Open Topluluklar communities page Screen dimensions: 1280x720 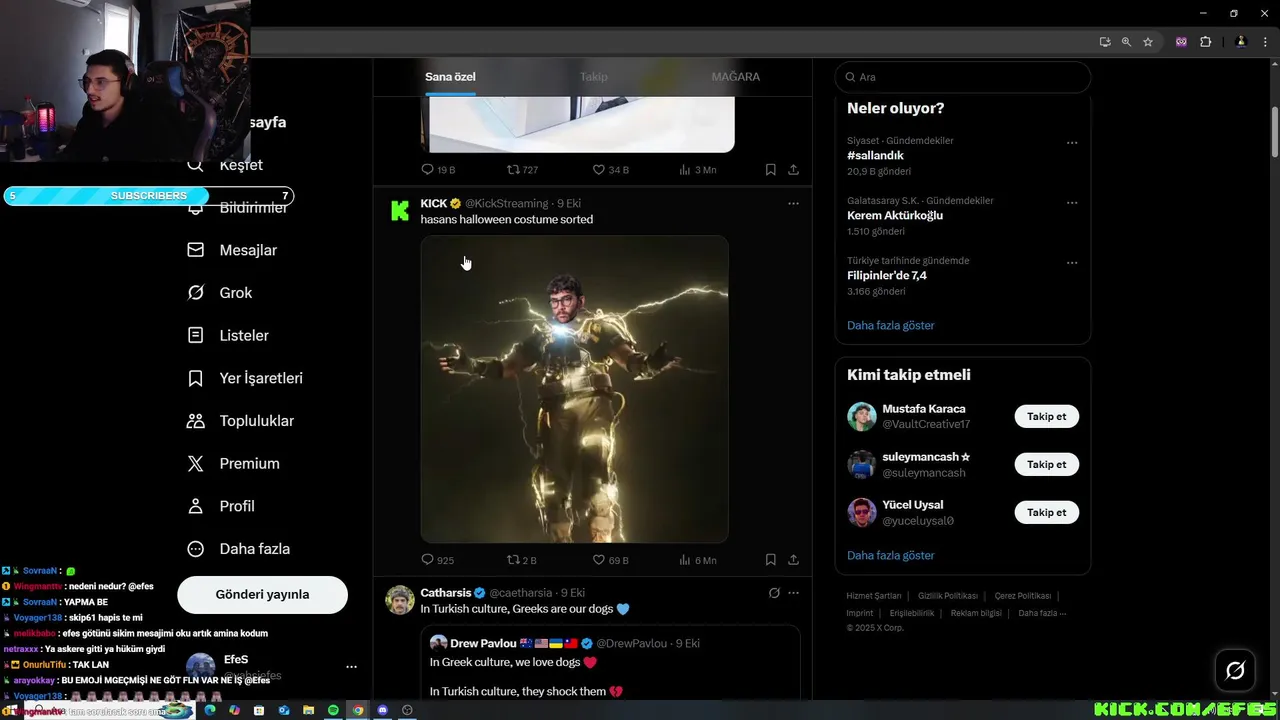coord(240,421)
